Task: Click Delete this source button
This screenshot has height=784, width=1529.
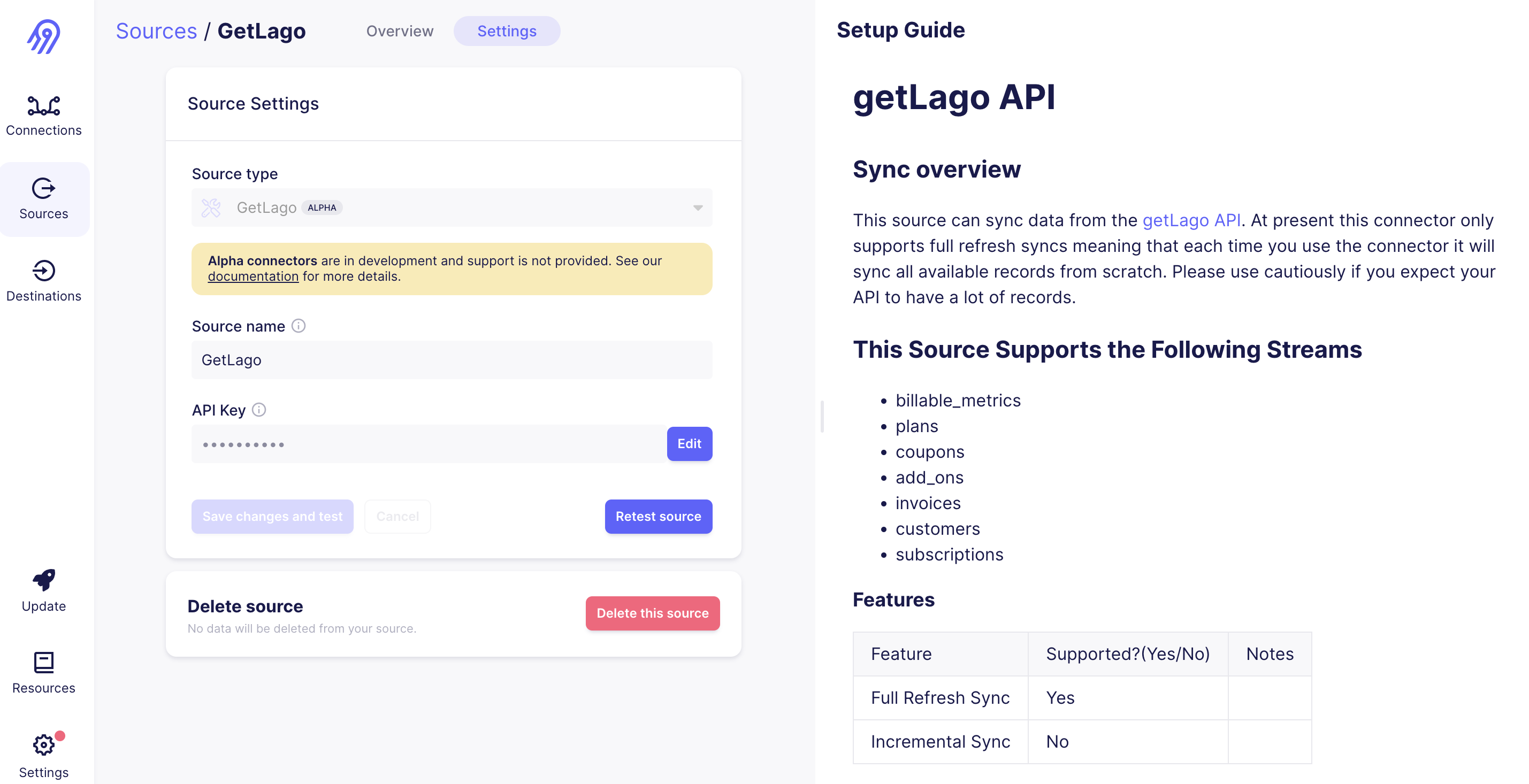Action: [x=652, y=613]
